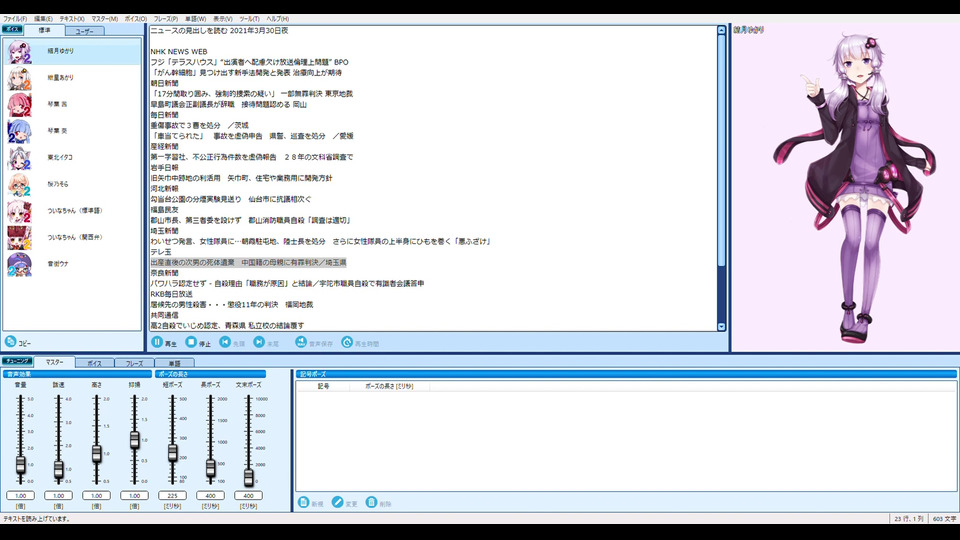
Task: Click the highlighted line ending 埼玉県
Action: pyautogui.click(x=249, y=263)
